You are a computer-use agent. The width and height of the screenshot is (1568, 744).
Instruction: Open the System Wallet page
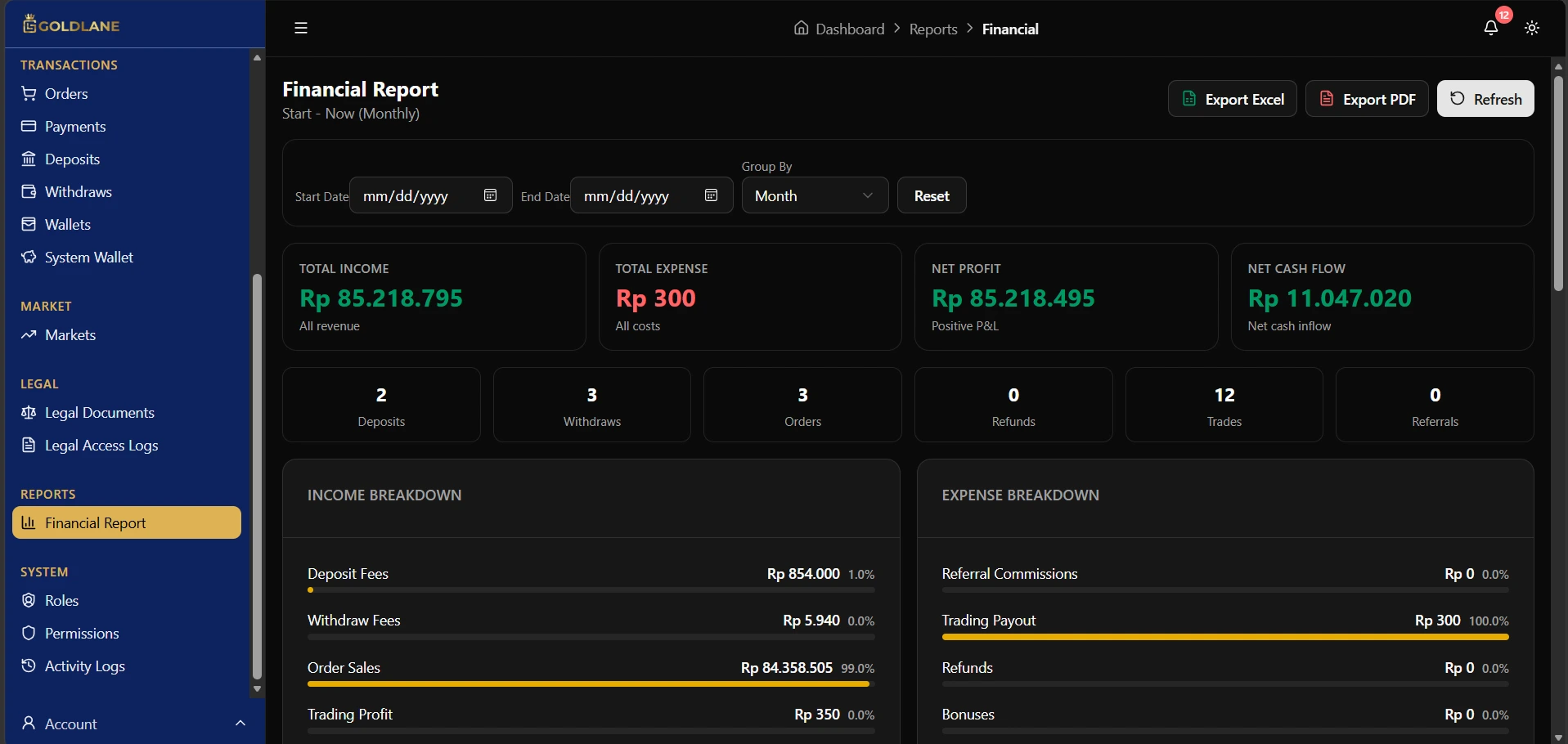click(x=127, y=257)
